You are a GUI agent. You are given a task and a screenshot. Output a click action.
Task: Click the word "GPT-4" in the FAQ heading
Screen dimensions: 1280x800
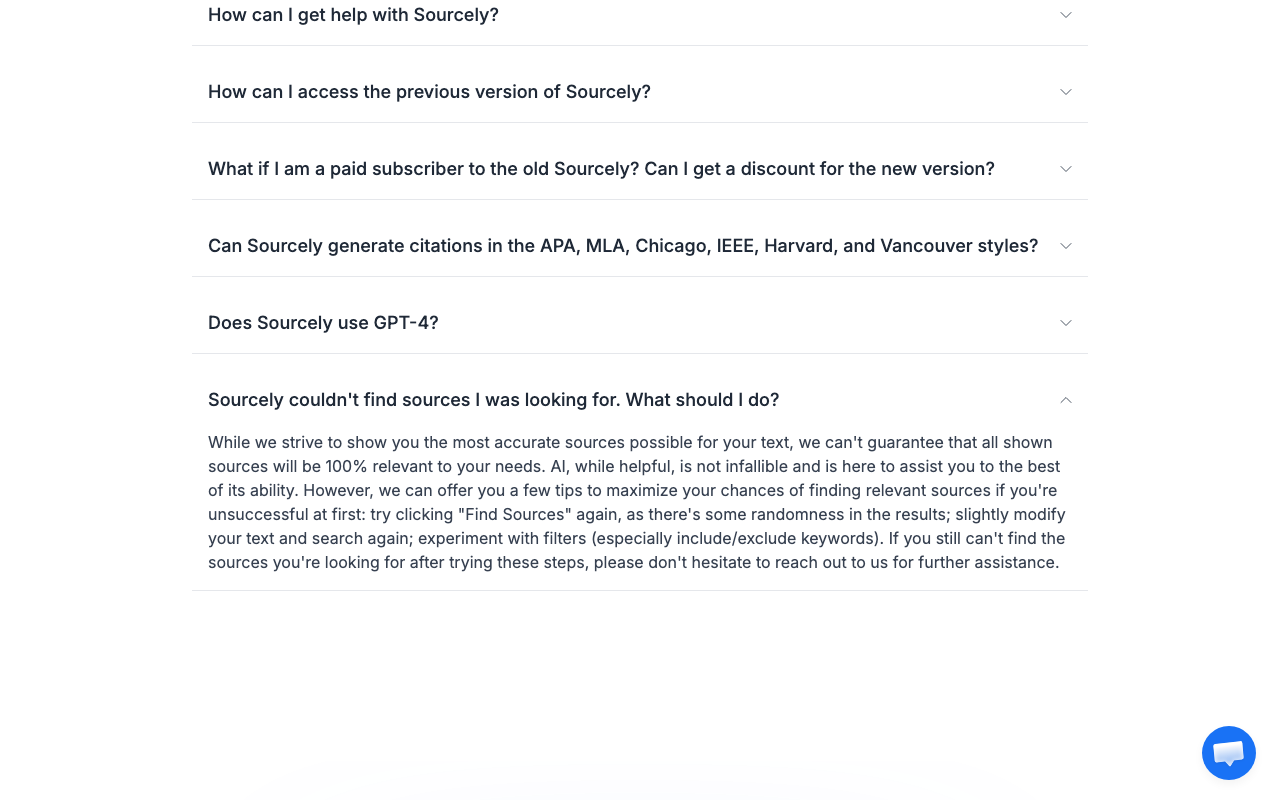[405, 323]
